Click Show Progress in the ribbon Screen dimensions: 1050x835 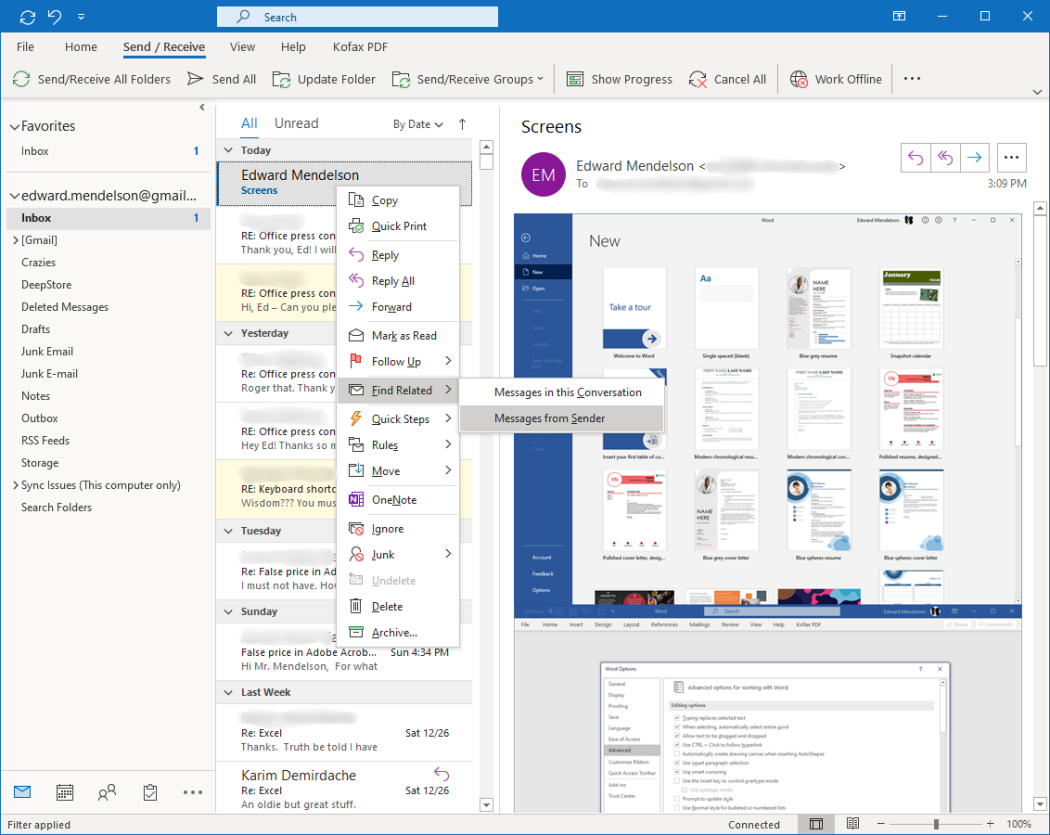(619, 79)
